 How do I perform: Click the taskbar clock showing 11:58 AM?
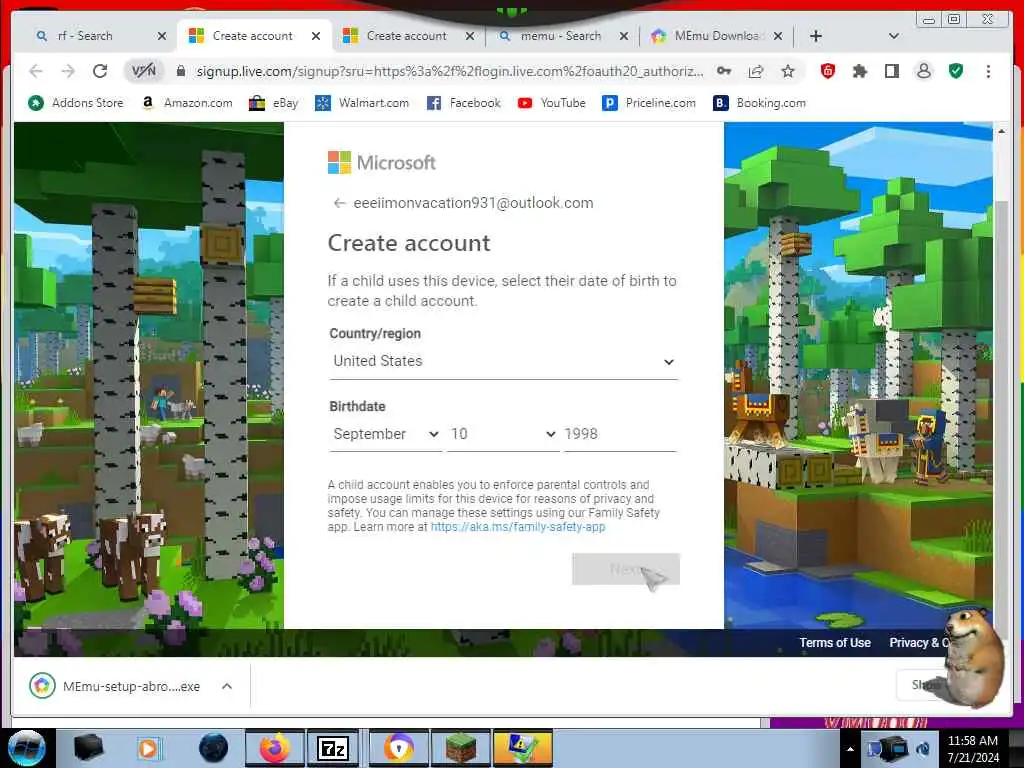pyautogui.click(x=972, y=749)
